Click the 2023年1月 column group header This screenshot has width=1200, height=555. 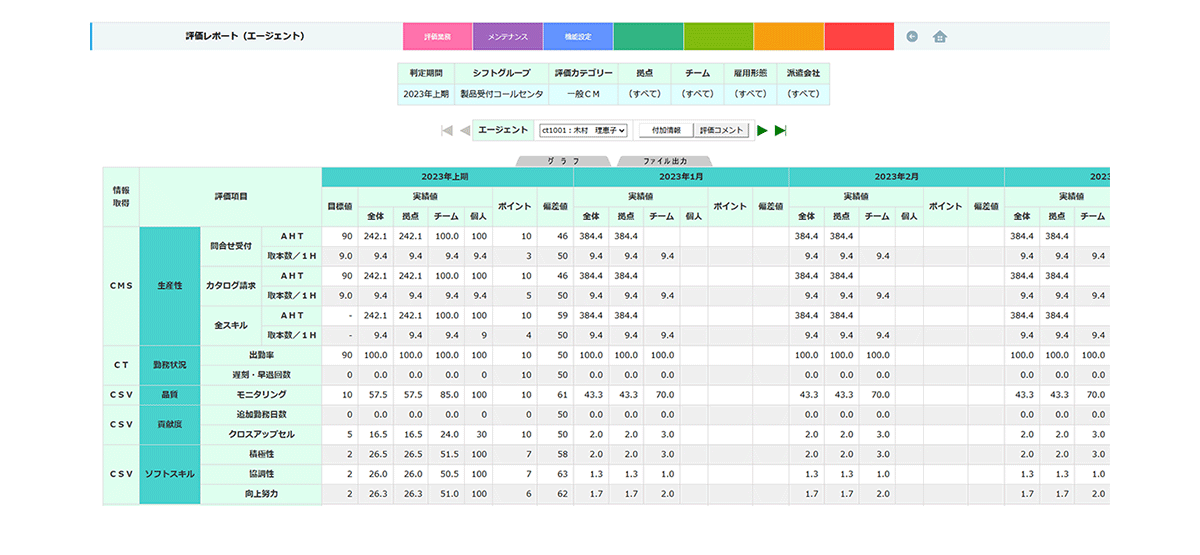tap(681, 176)
